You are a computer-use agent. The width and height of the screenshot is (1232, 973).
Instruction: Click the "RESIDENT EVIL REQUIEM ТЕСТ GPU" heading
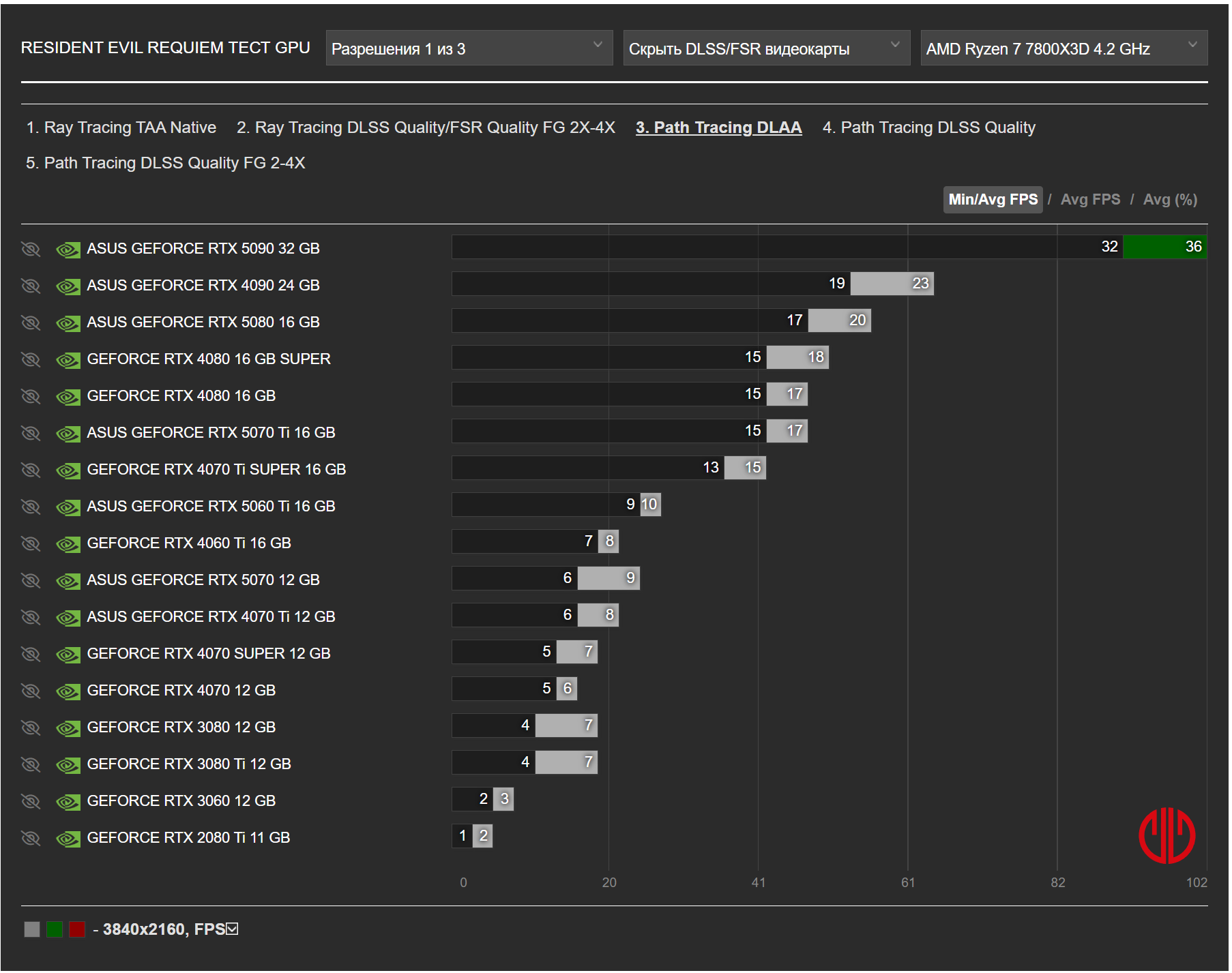[x=166, y=48]
